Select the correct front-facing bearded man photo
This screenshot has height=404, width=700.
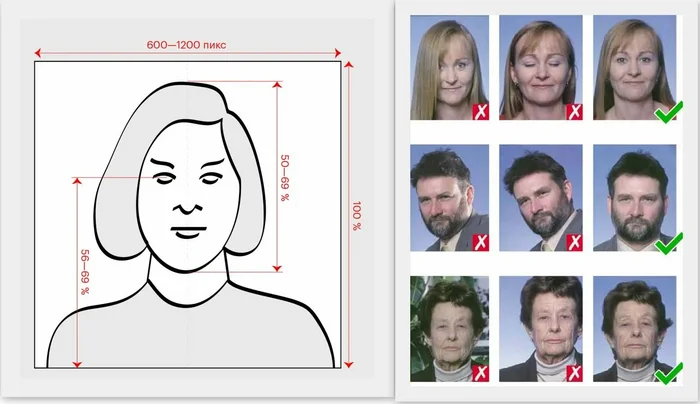click(x=634, y=198)
